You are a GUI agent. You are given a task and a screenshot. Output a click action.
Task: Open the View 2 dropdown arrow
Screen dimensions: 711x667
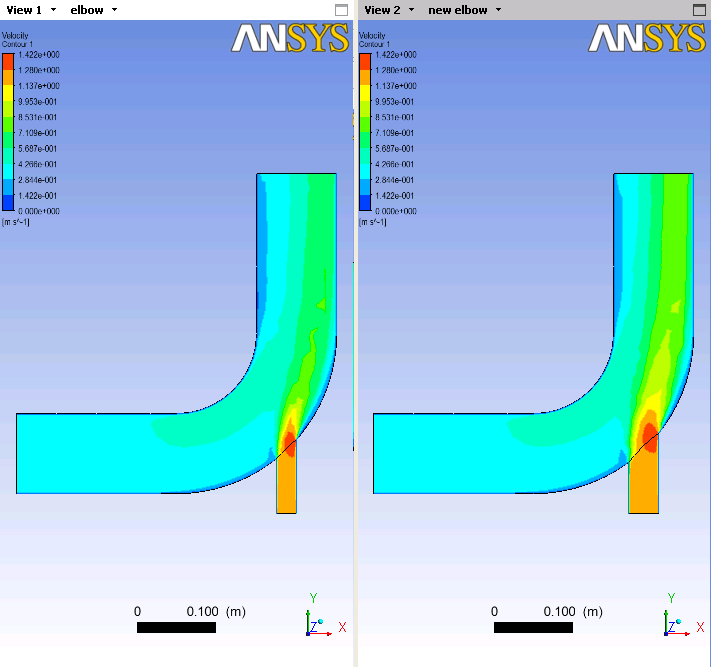(x=411, y=10)
